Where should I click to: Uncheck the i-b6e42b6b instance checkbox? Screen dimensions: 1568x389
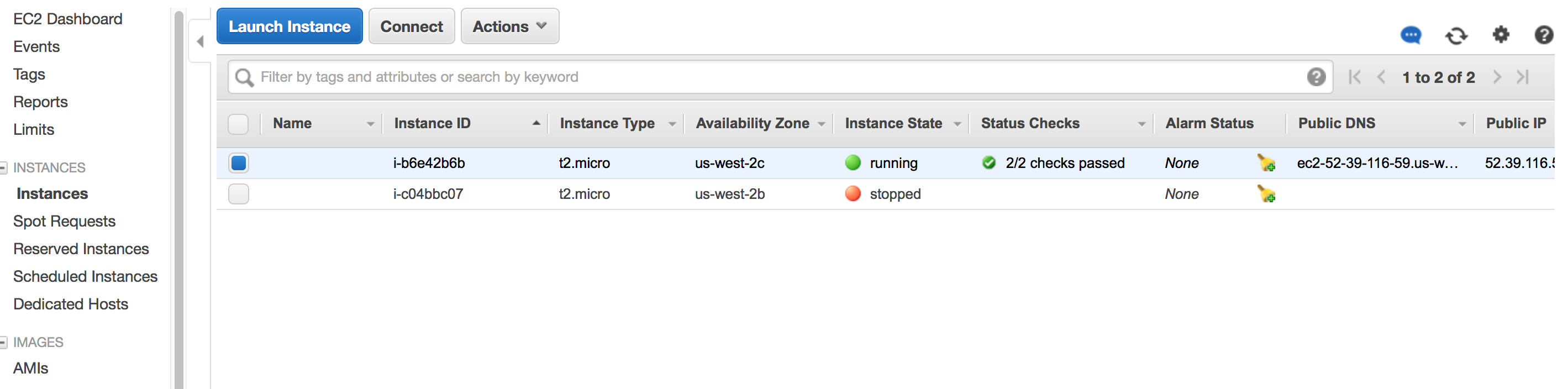[238, 163]
